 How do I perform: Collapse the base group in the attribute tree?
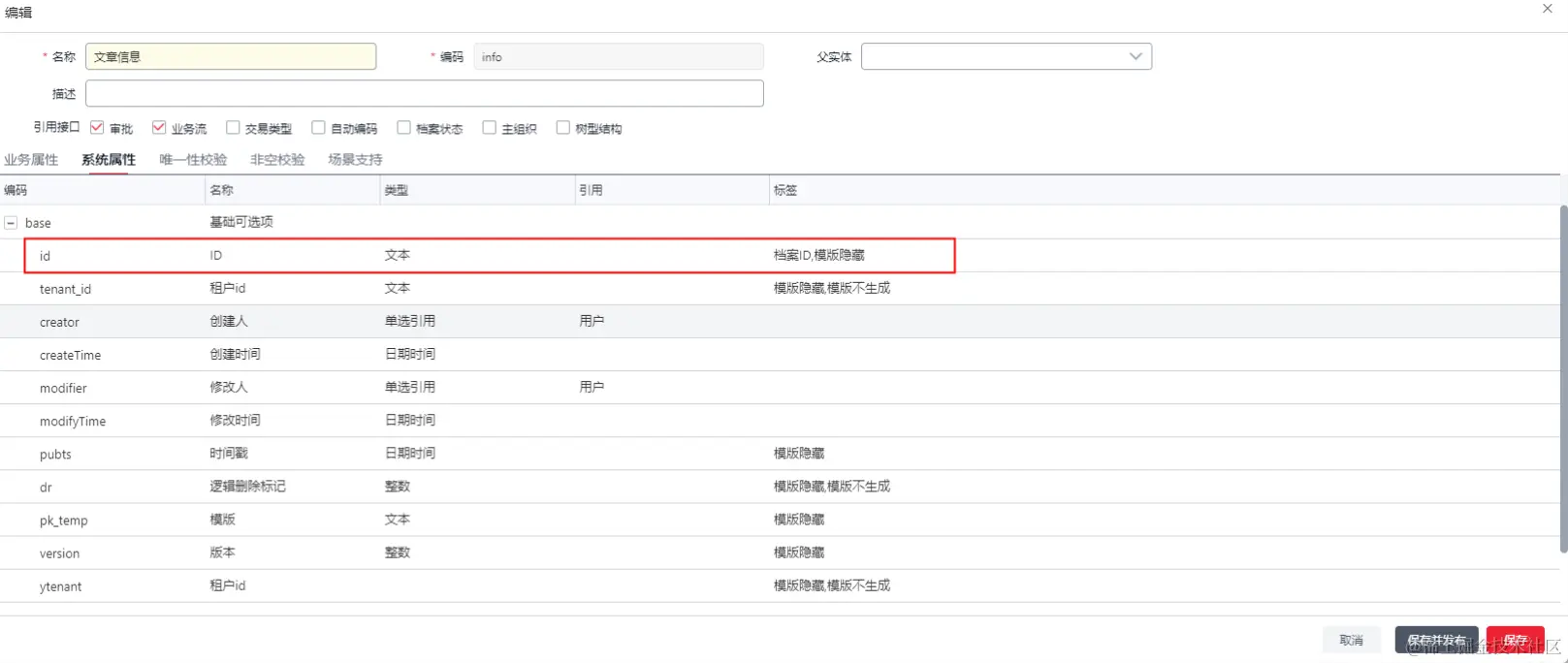[11, 223]
